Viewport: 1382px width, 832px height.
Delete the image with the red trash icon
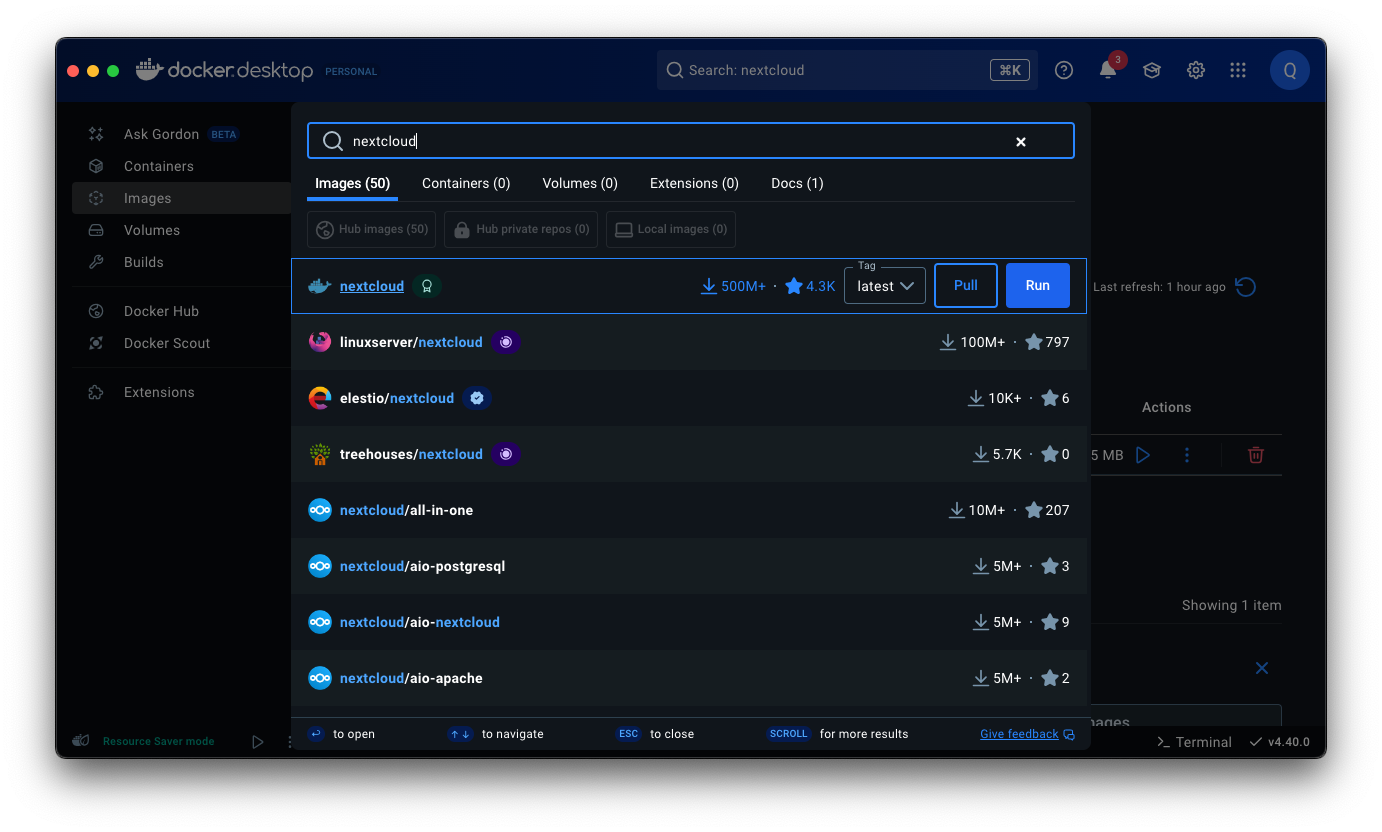click(1256, 455)
